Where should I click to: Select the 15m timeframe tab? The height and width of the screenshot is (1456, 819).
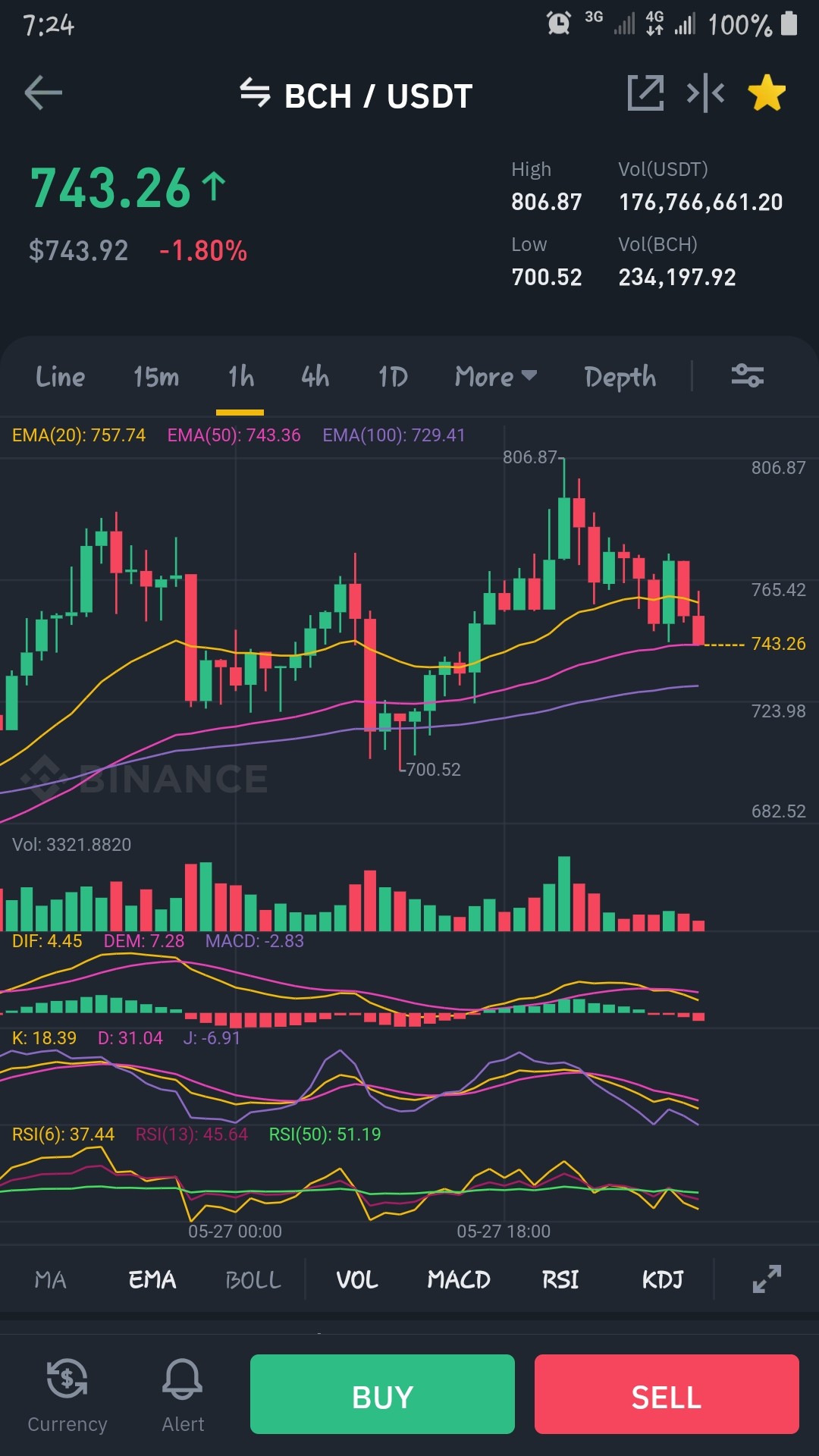tap(156, 376)
